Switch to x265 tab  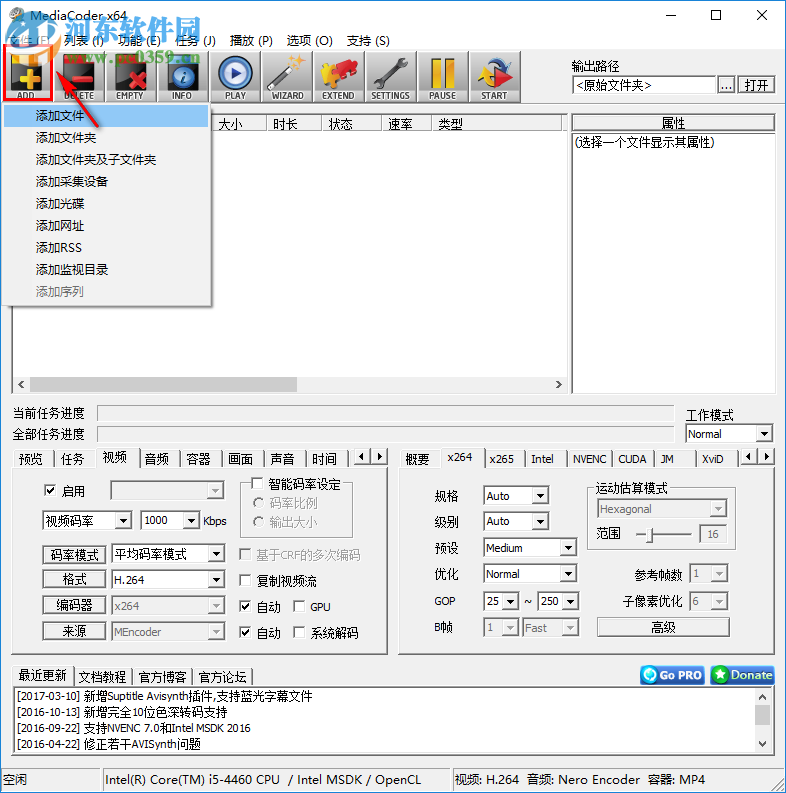pyautogui.click(x=501, y=459)
